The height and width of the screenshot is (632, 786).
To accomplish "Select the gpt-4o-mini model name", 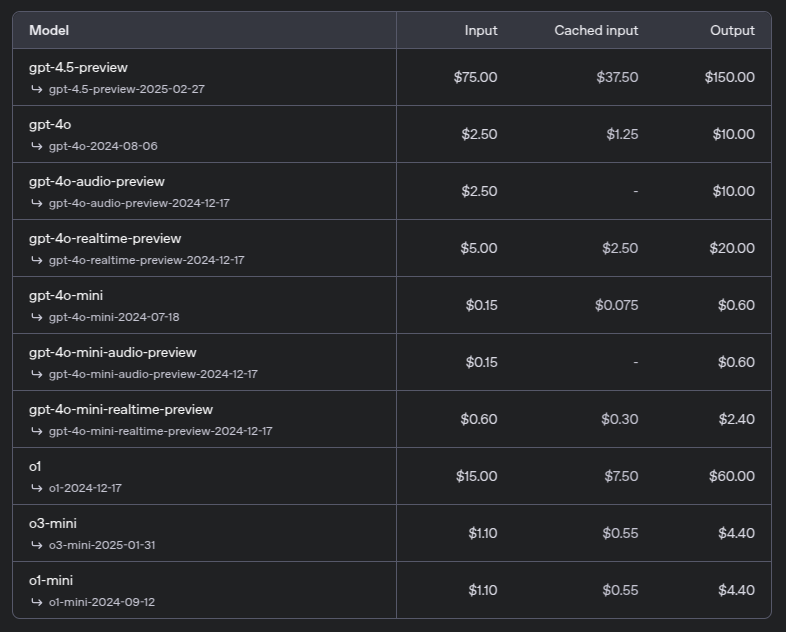I will click(x=66, y=296).
